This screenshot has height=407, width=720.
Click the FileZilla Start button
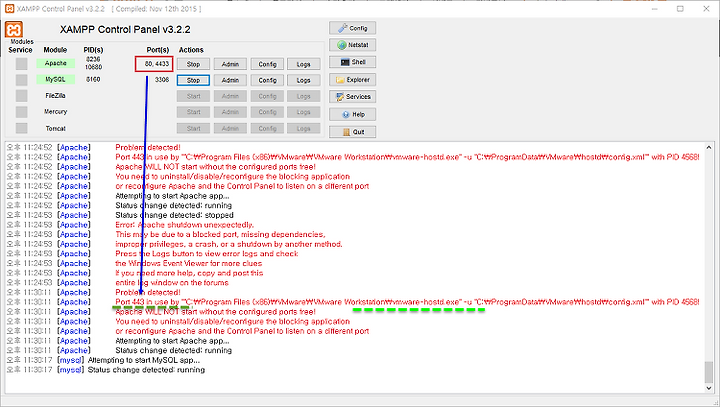pyautogui.click(x=193, y=96)
